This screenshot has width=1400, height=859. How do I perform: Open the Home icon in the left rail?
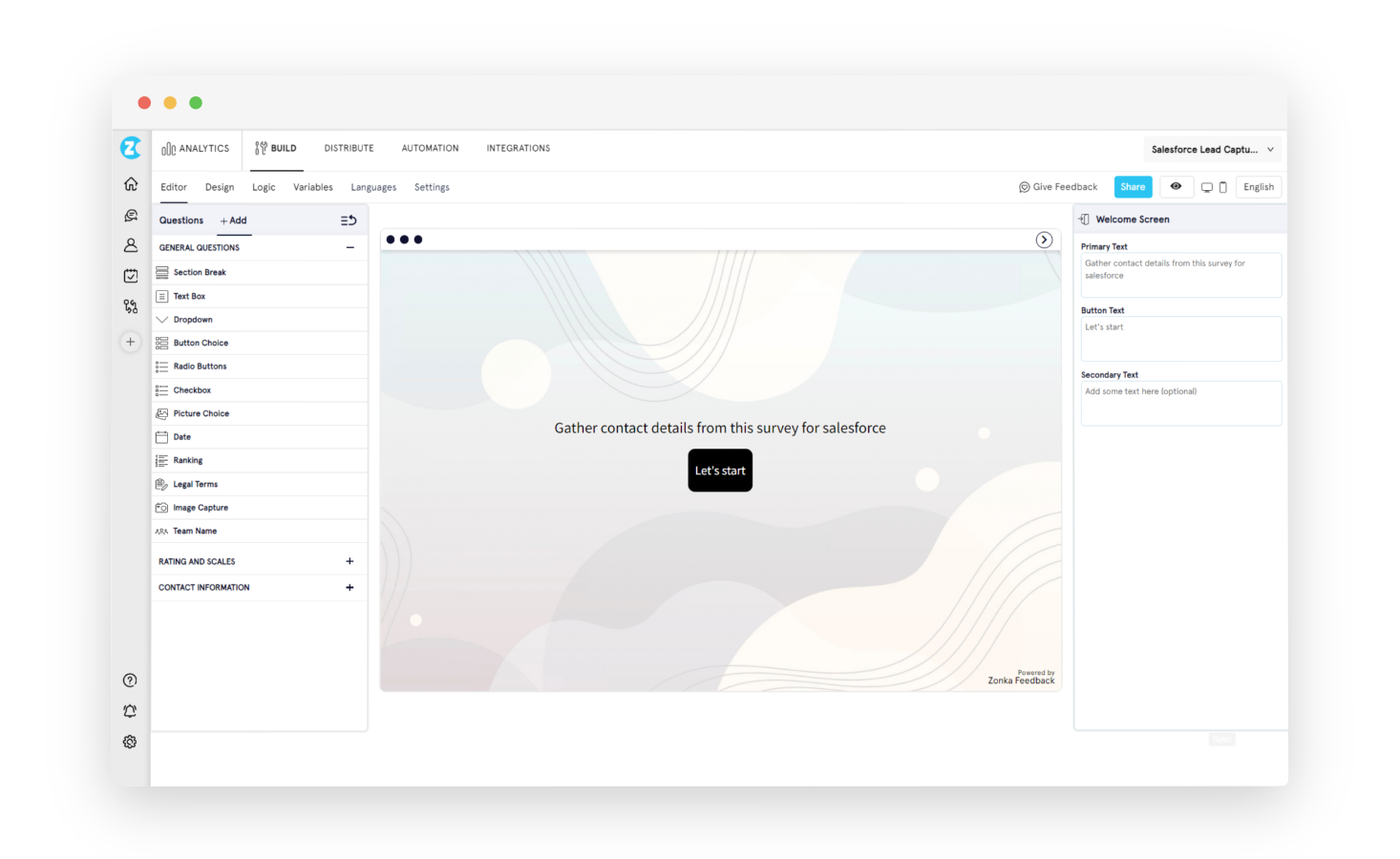(130, 183)
